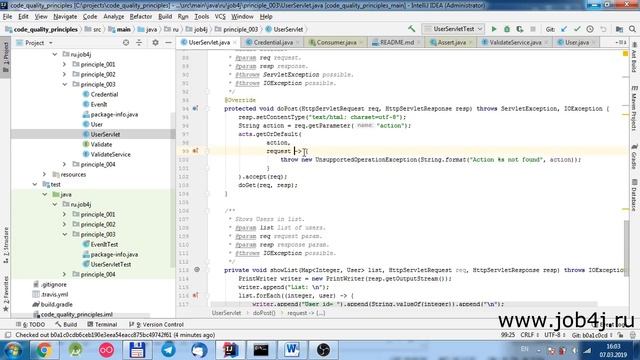Open the Build tool window button
The image size is (640, 360).
[66, 324]
